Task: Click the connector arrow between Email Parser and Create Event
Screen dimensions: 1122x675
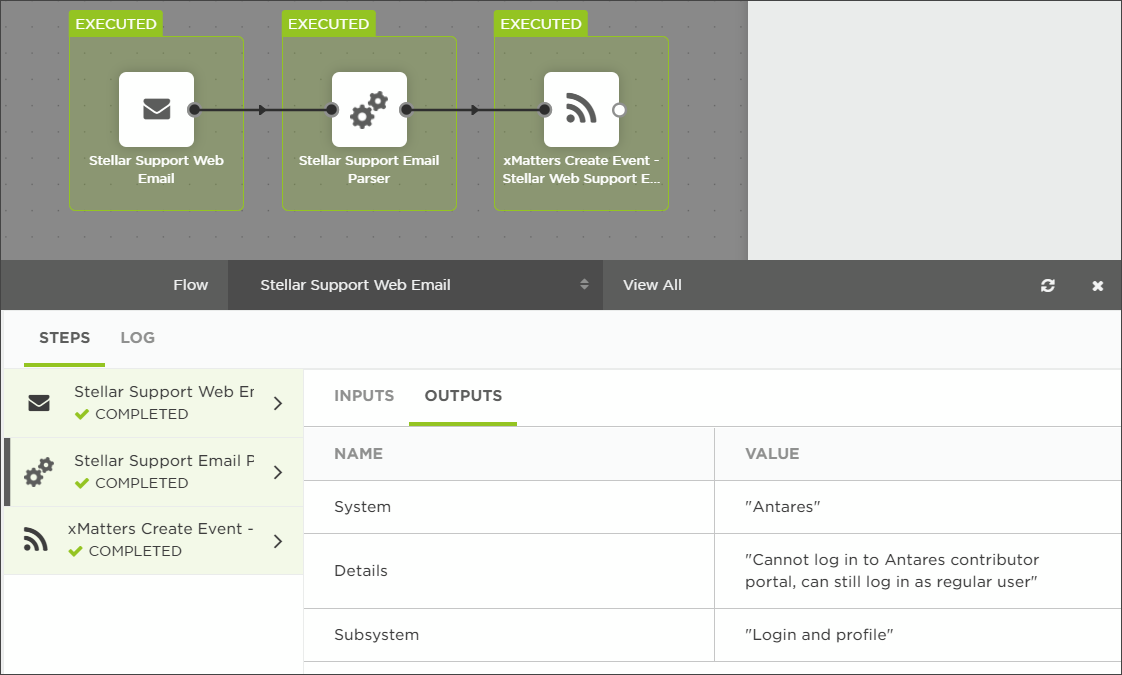Action: click(475, 110)
